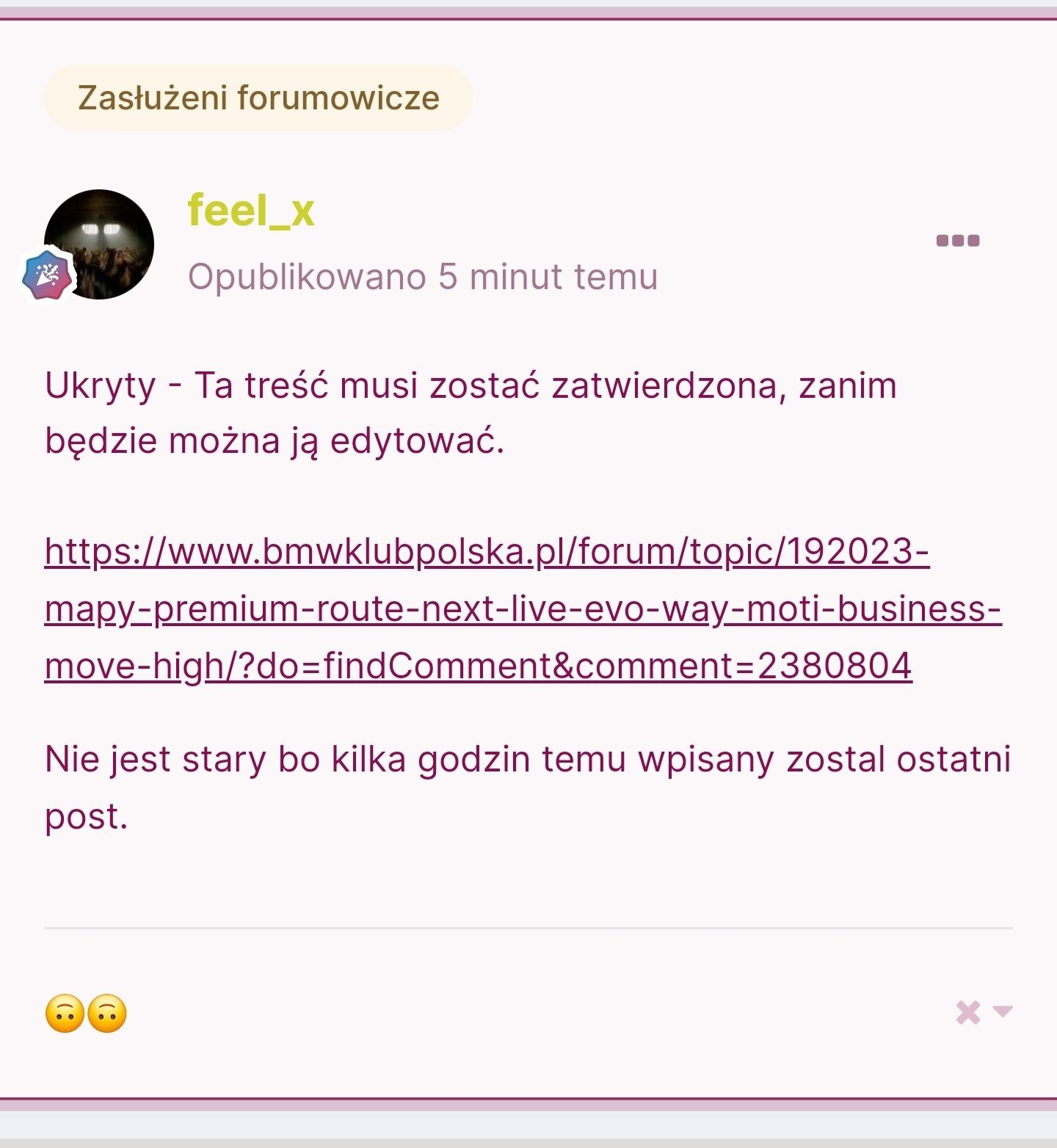Screen dimensions: 1057x1148
Task: Click the divider line above the emojis
Action: 528,929
